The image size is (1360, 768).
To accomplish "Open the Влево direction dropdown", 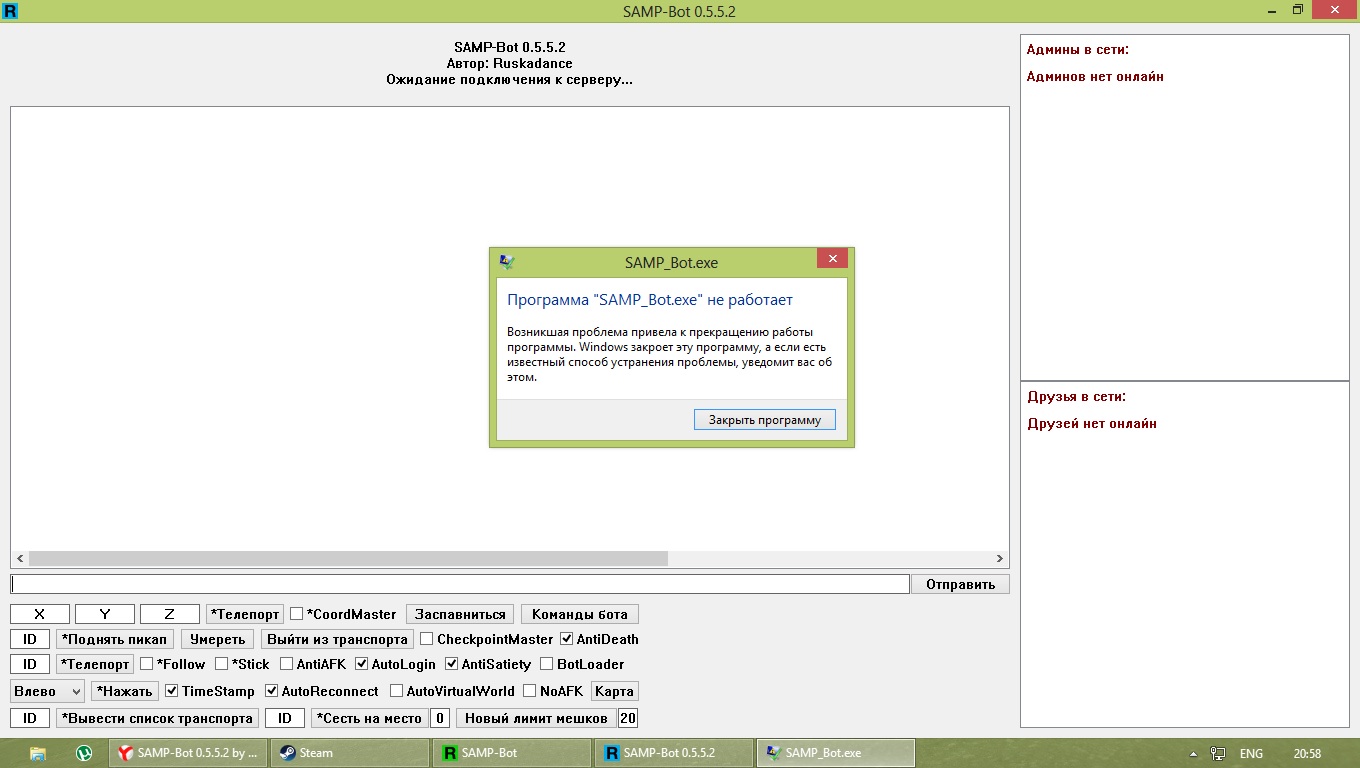I will 48,691.
